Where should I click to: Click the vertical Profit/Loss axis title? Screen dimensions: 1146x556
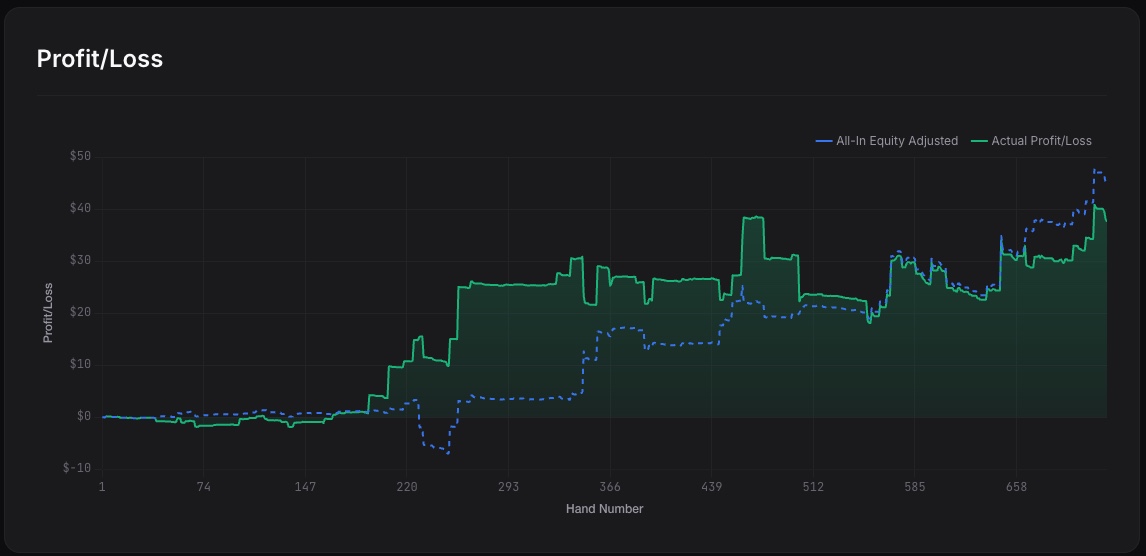(x=48, y=313)
